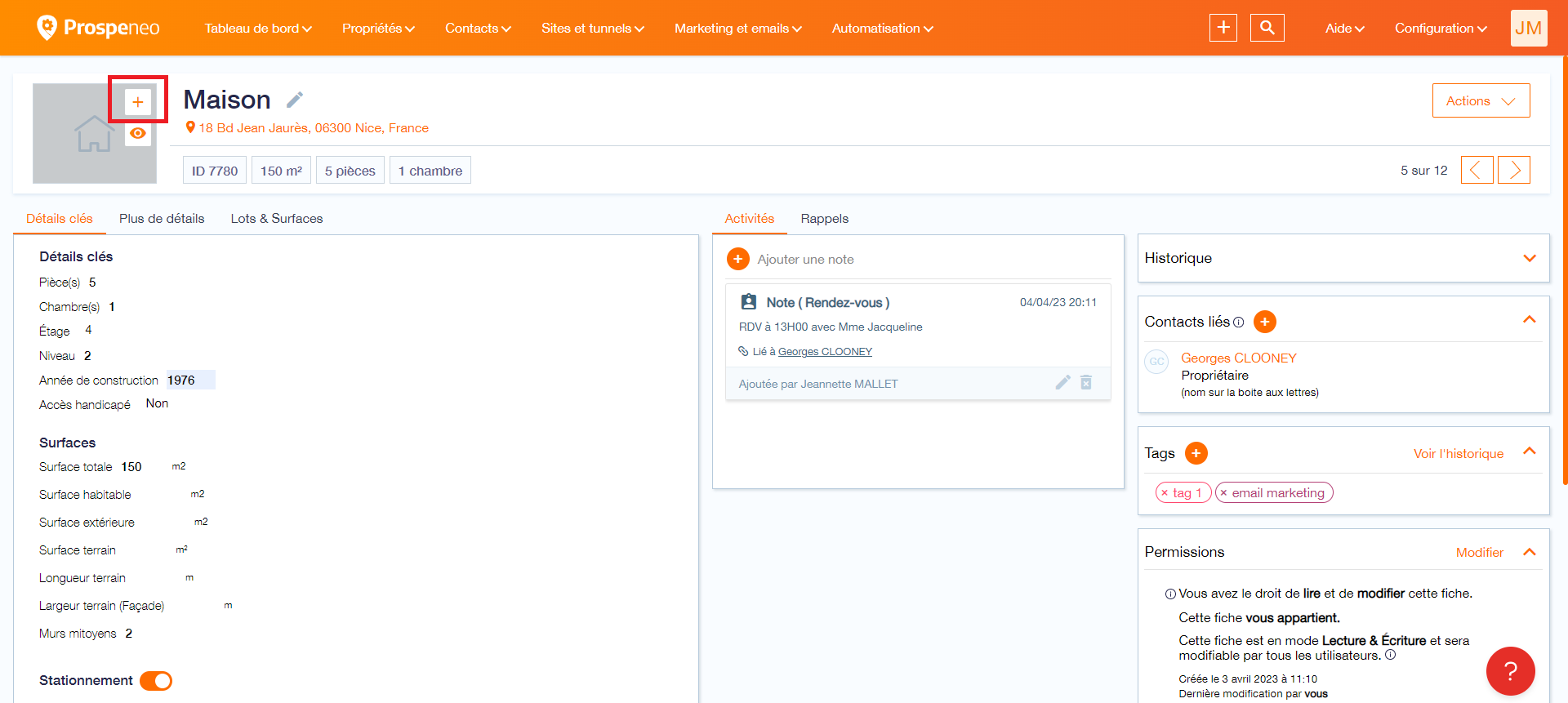This screenshot has height=703, width=1568.
Task: Open the Actions dropdown button
Action: [1481, 100]
